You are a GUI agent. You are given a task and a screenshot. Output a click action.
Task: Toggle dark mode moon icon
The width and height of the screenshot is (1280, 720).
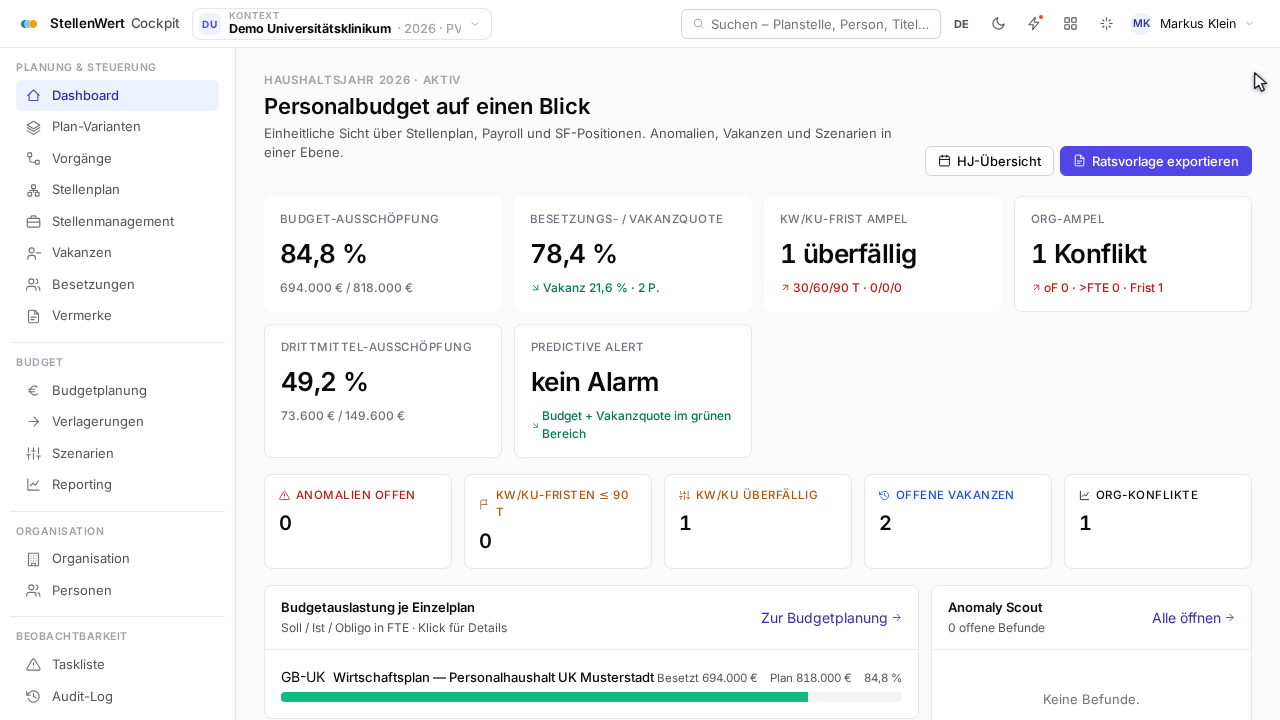(998, 24)
